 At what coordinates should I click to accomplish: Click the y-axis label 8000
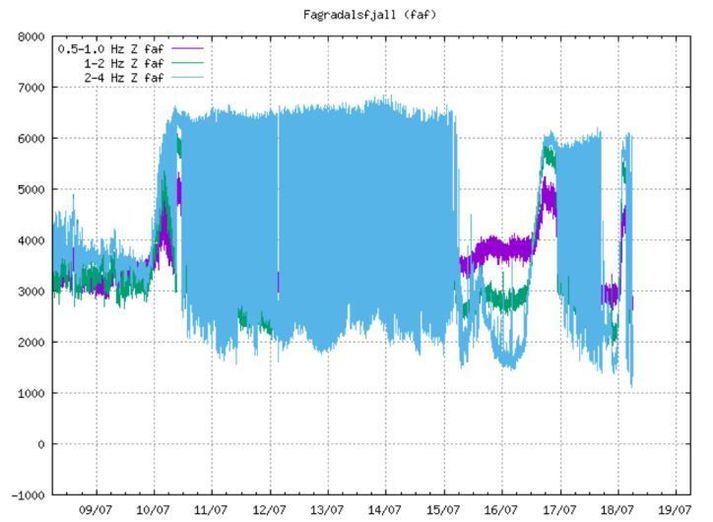click(x=31, y=37)
